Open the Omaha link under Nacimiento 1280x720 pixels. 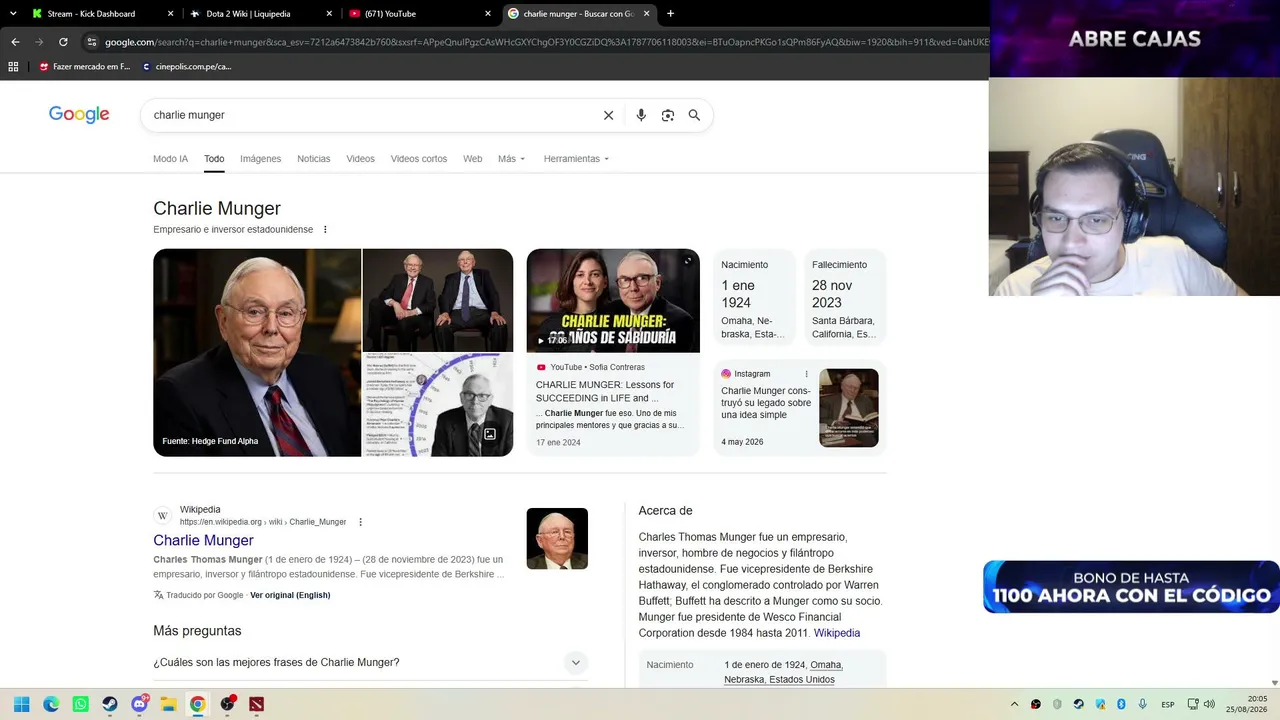coord(825,665)
